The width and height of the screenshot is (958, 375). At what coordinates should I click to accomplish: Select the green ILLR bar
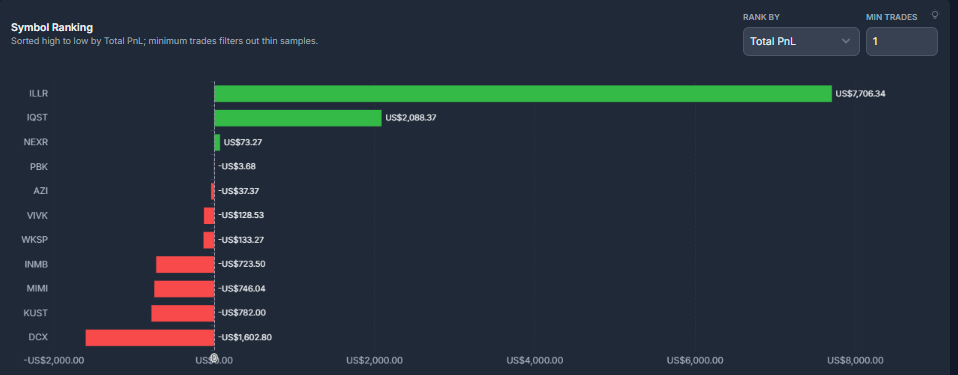523,93
